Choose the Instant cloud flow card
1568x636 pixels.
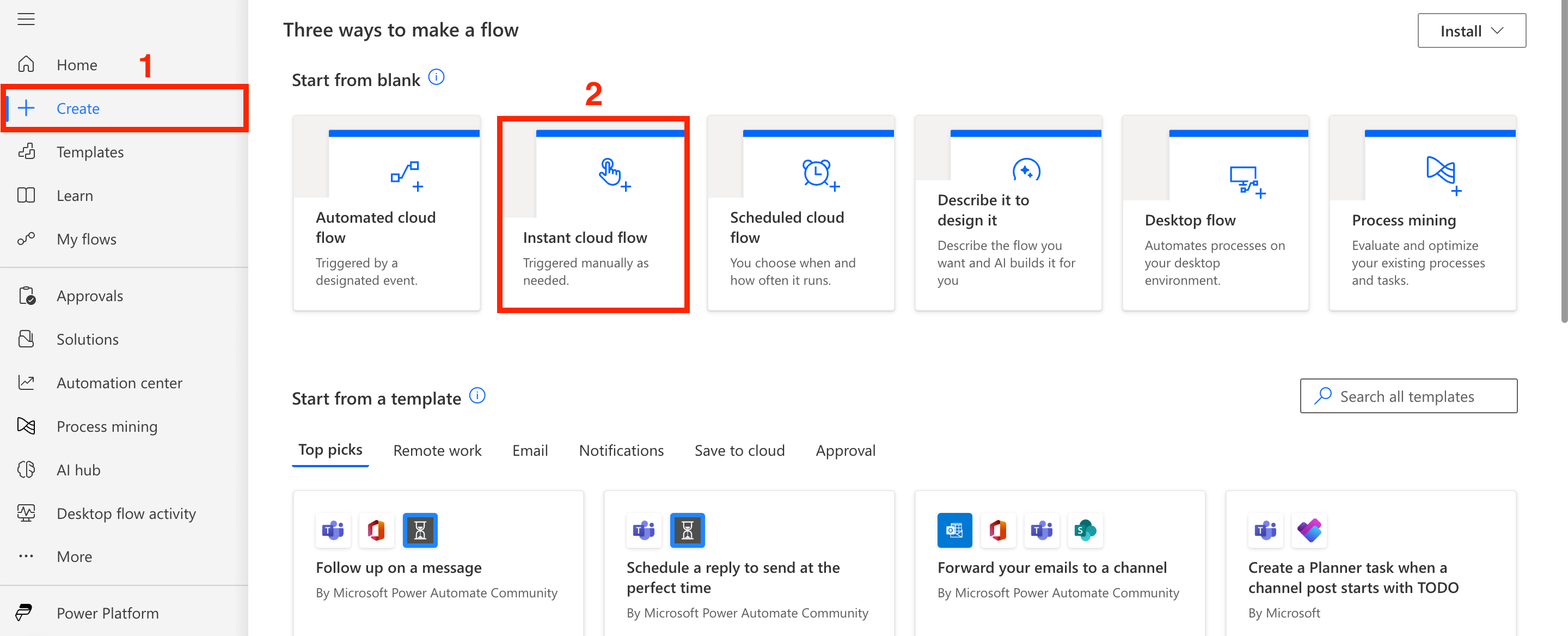coord(593,215)
